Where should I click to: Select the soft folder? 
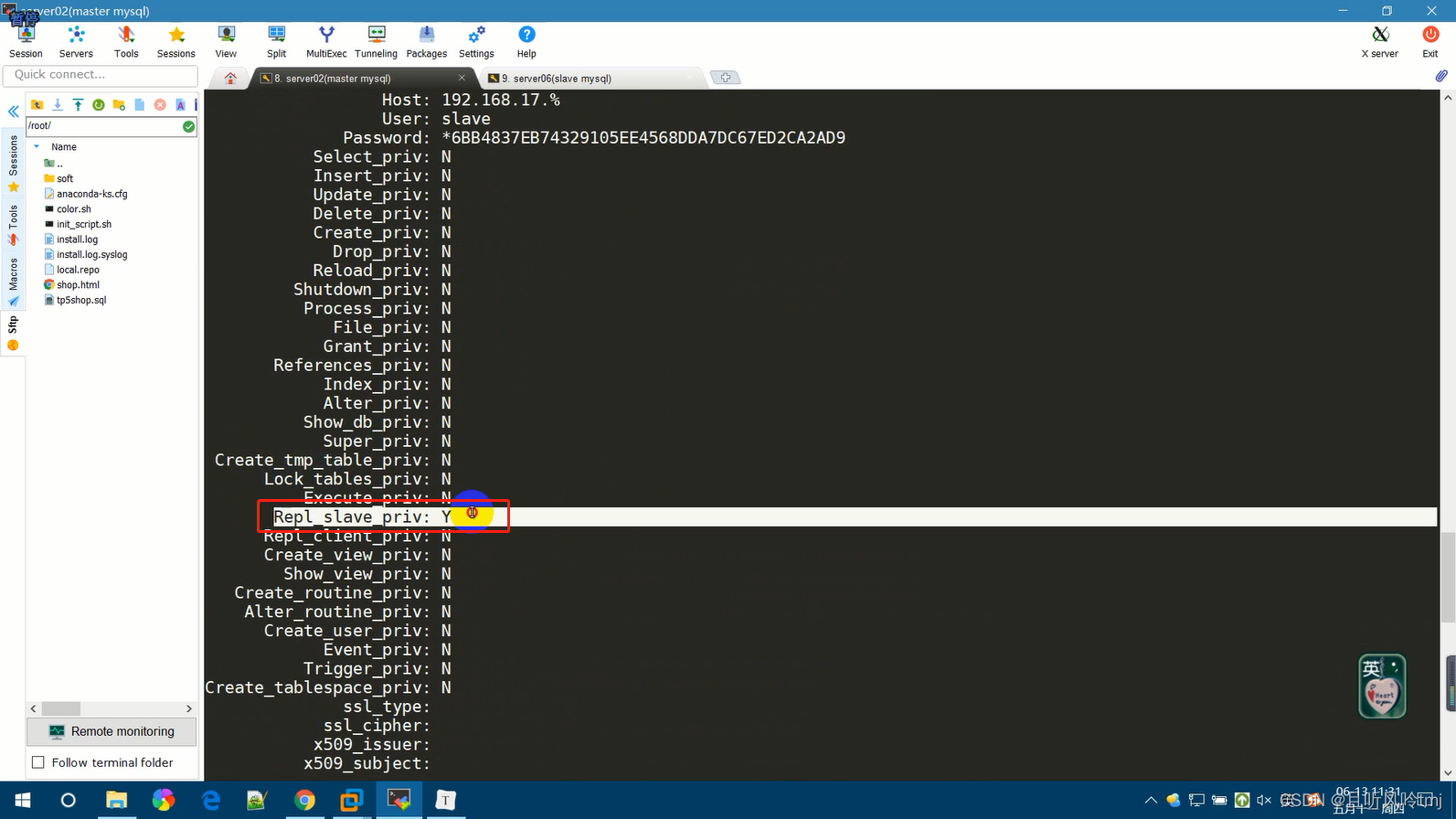[x=58, y=178]
